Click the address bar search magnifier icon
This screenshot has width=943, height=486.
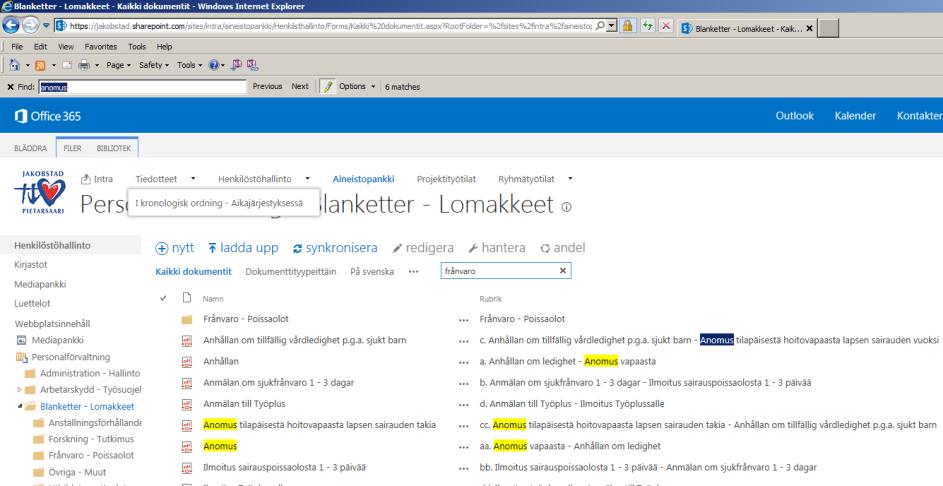600,26
